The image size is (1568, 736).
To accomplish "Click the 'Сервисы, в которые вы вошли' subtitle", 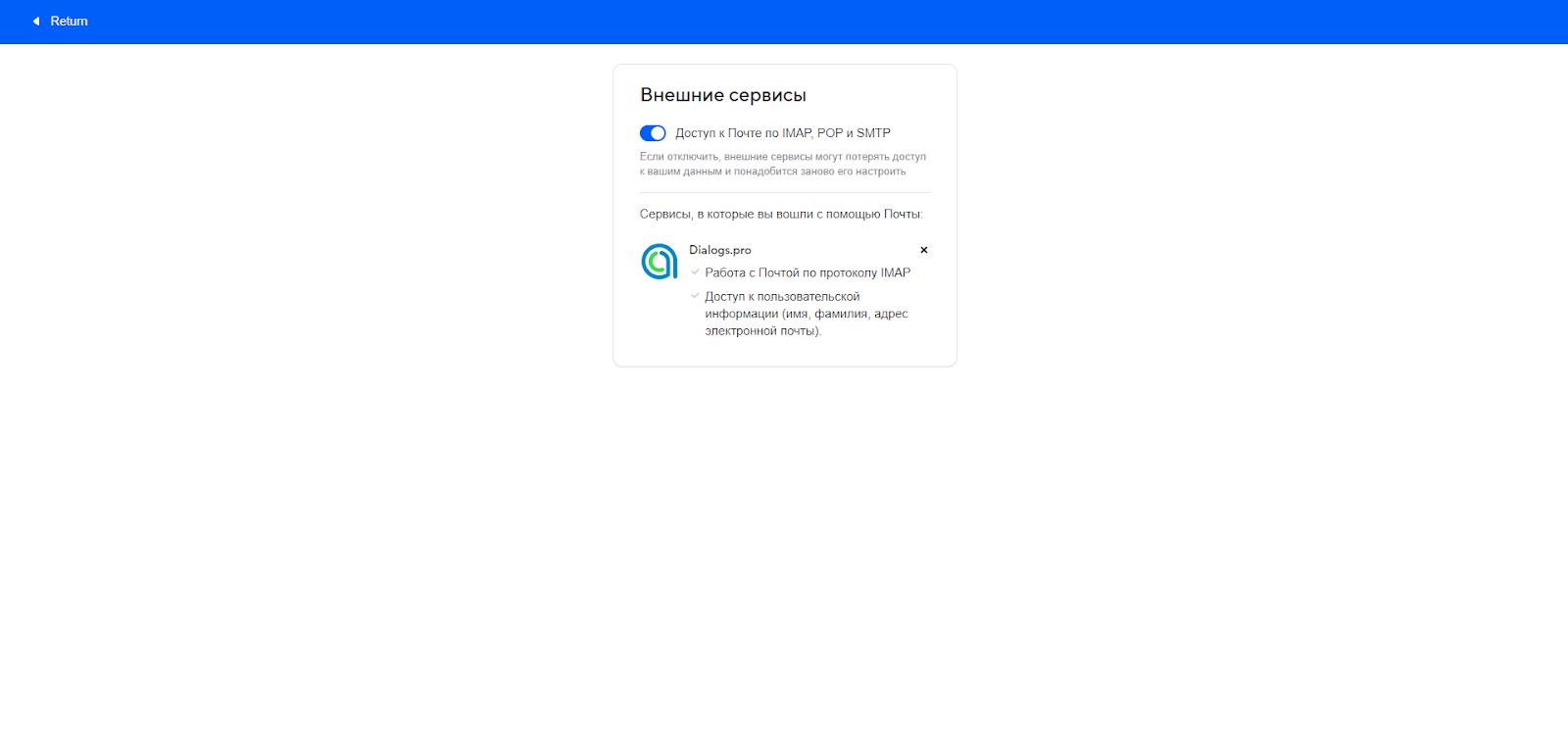I will (x=780, y=214).
